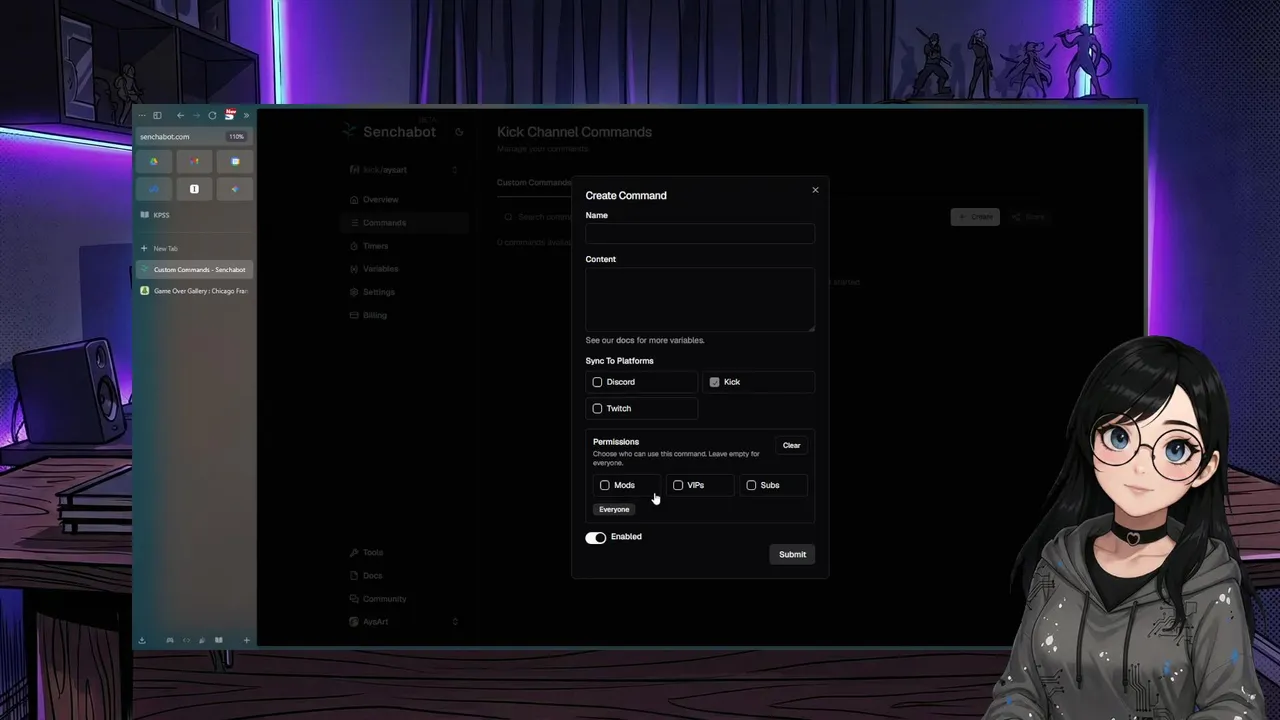This screenshot has width=1280, height=720.
Task: Select the Custom Commands tab heading
Action: tap(534, 183)
